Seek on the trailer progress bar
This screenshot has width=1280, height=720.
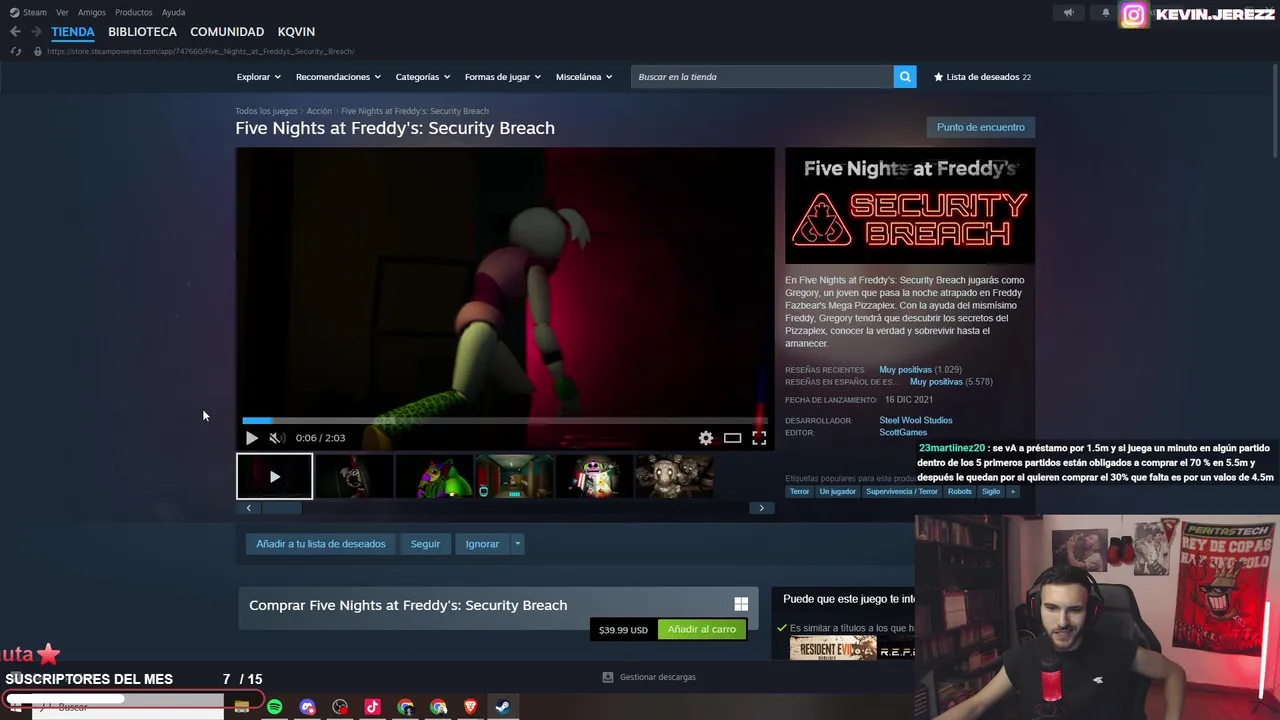(505, 421)
